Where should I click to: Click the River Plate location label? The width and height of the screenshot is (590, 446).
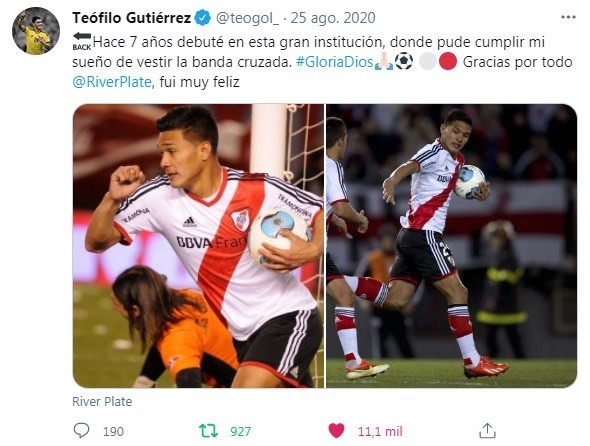pos(102,402)
